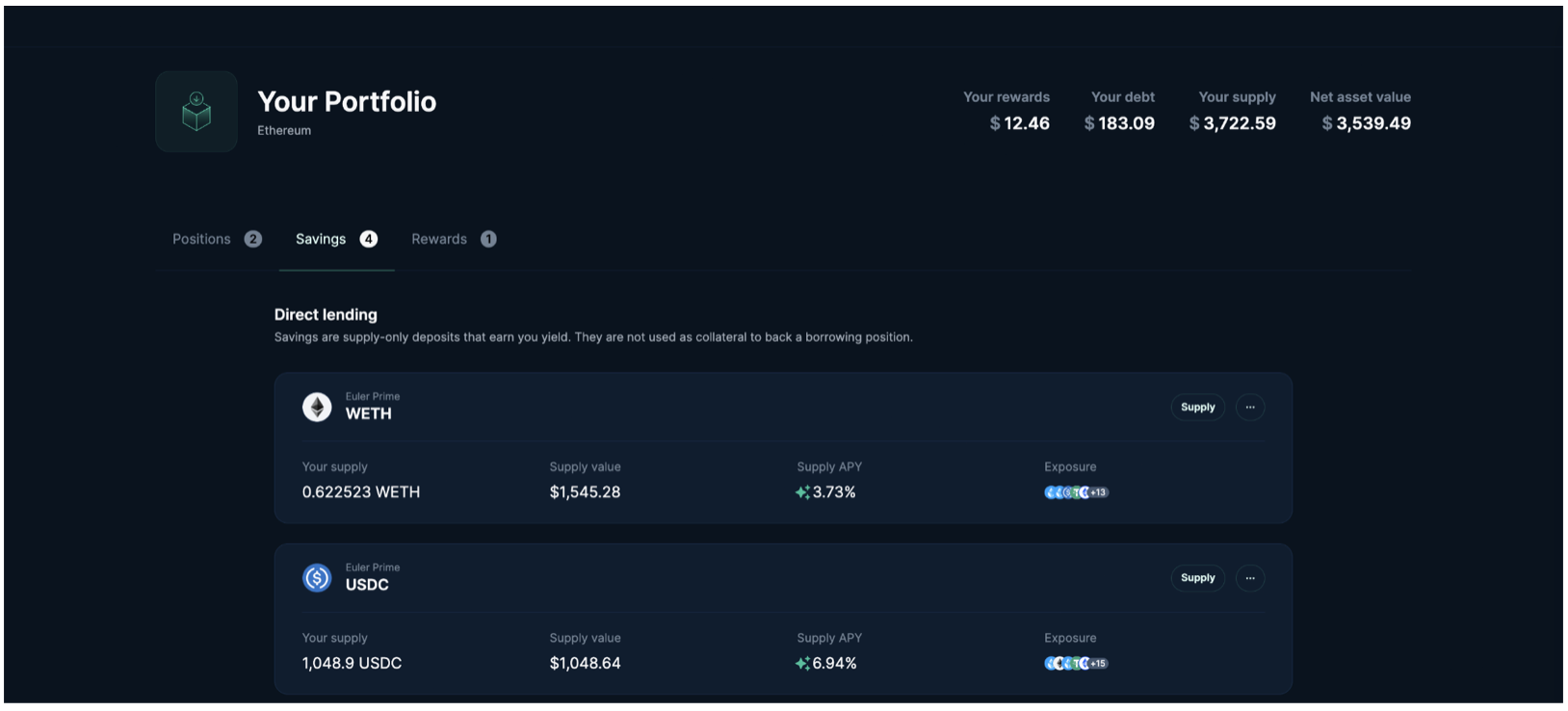Open the USDC more options menu
This screenshot has width=1568, height=711.
(x=1250, y=578)
